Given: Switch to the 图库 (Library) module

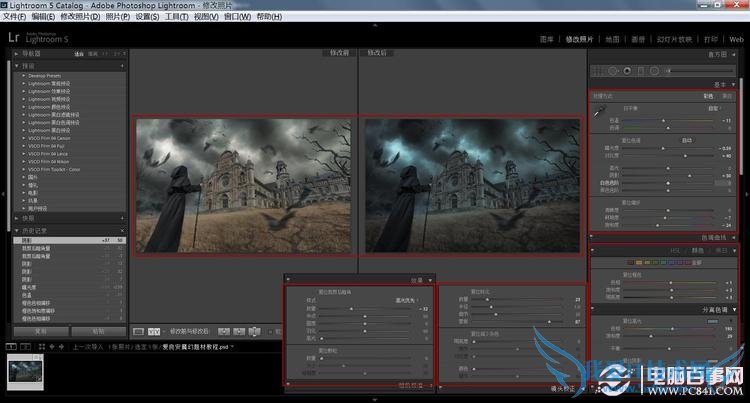Looking at the screenshot, I should 547,39.
